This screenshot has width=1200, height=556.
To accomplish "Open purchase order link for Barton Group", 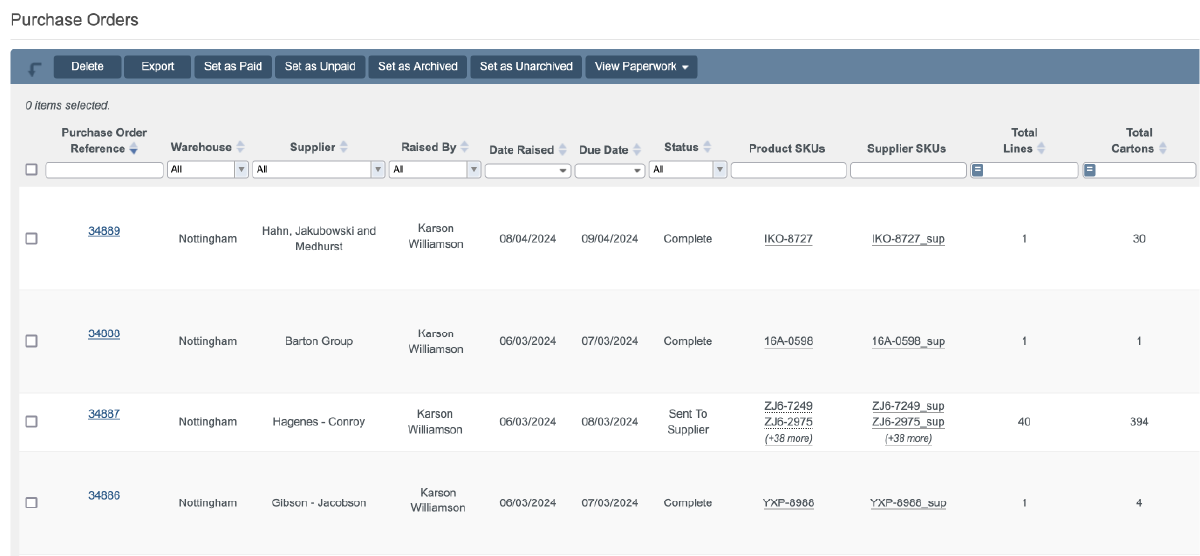I will [x=104, y=334].
